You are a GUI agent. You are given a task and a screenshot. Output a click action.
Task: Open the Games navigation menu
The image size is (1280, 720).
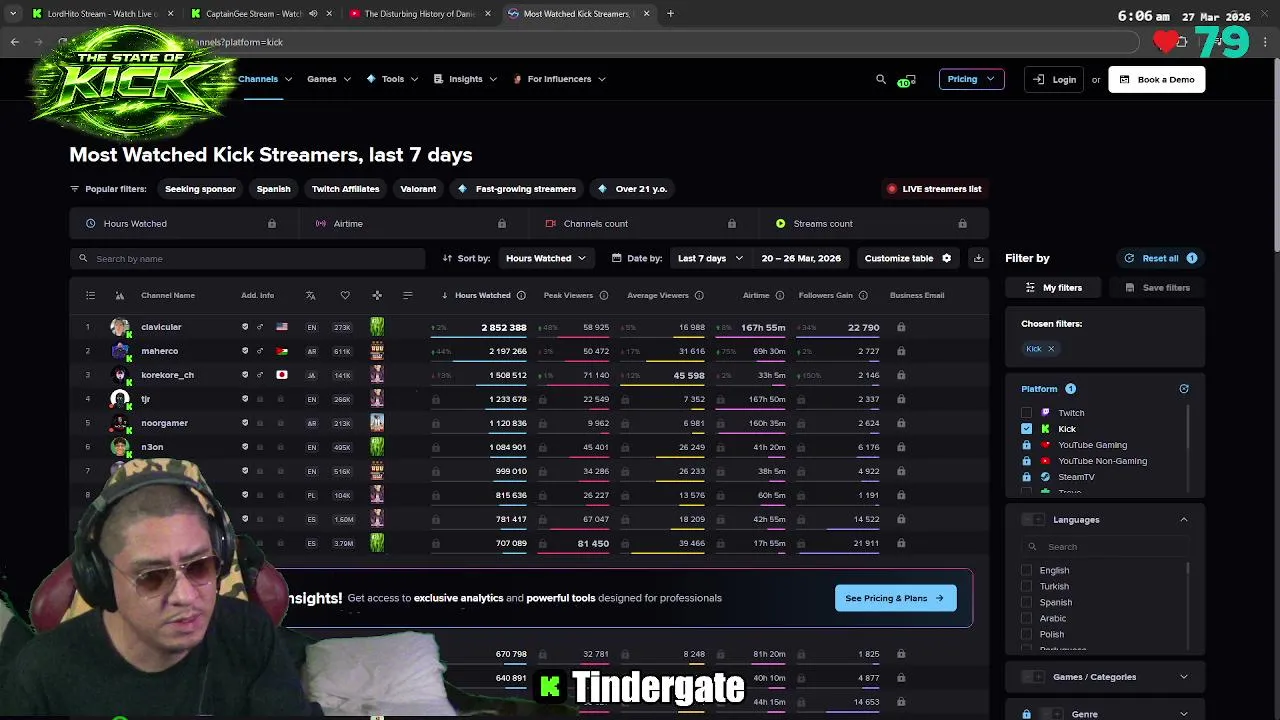[328, 79]
